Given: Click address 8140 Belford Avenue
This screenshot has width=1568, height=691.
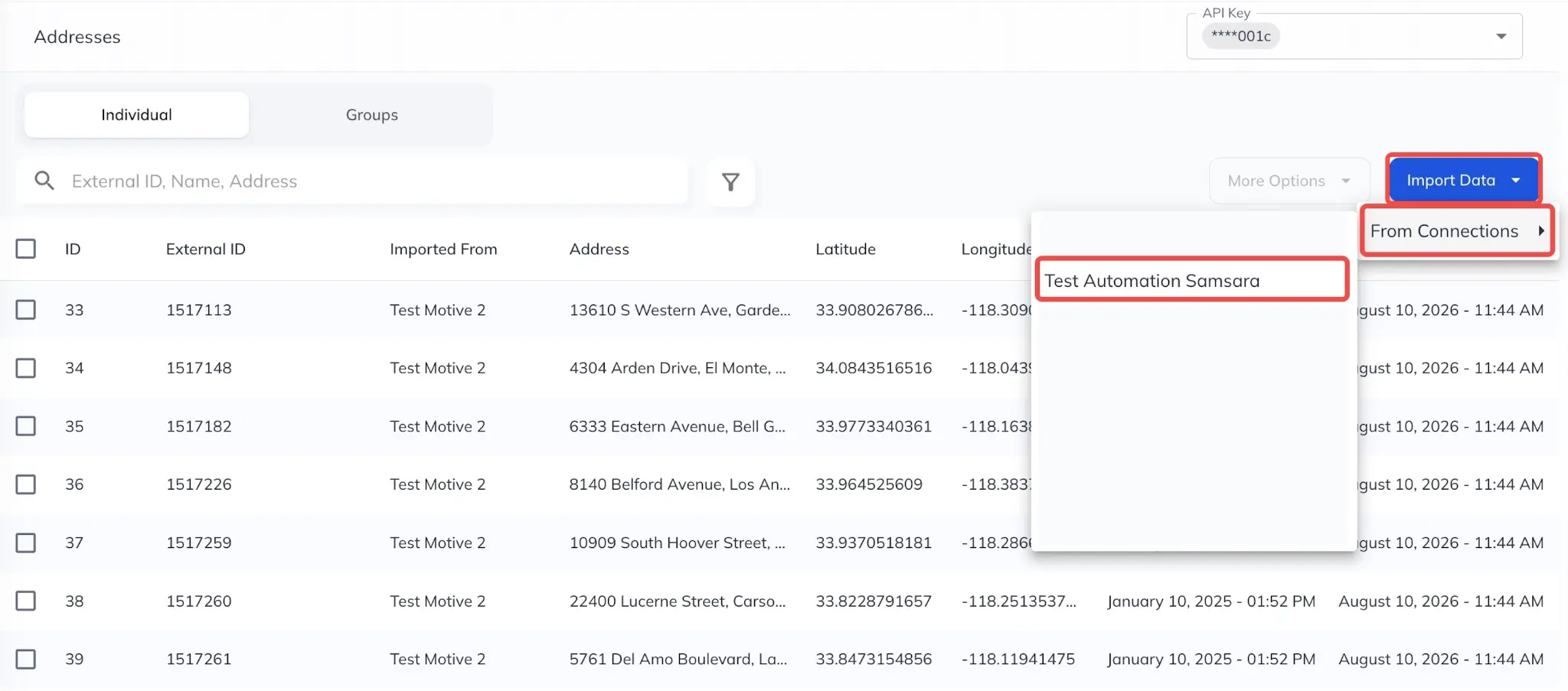Looking at the screenshot, I should (x=680, y=484).
